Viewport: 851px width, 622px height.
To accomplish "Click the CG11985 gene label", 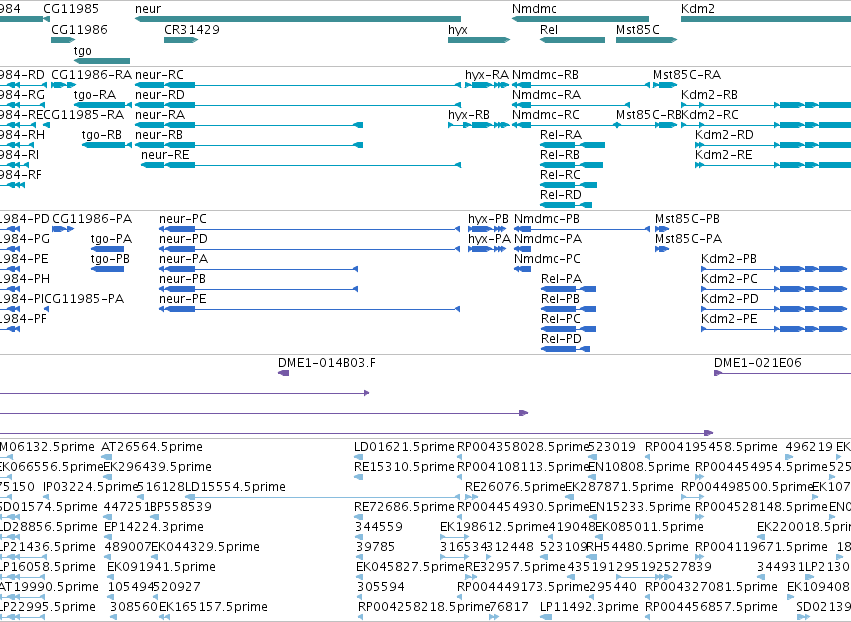I will point(71,9).
